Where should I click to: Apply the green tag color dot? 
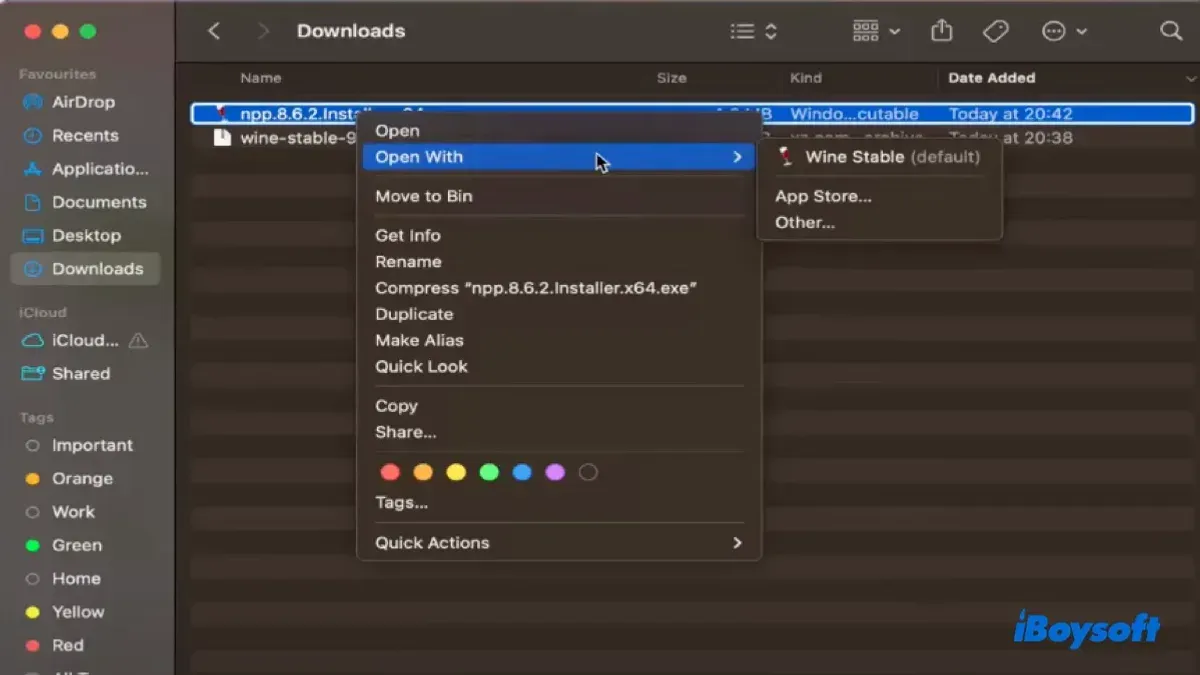(x=489, y=472)
